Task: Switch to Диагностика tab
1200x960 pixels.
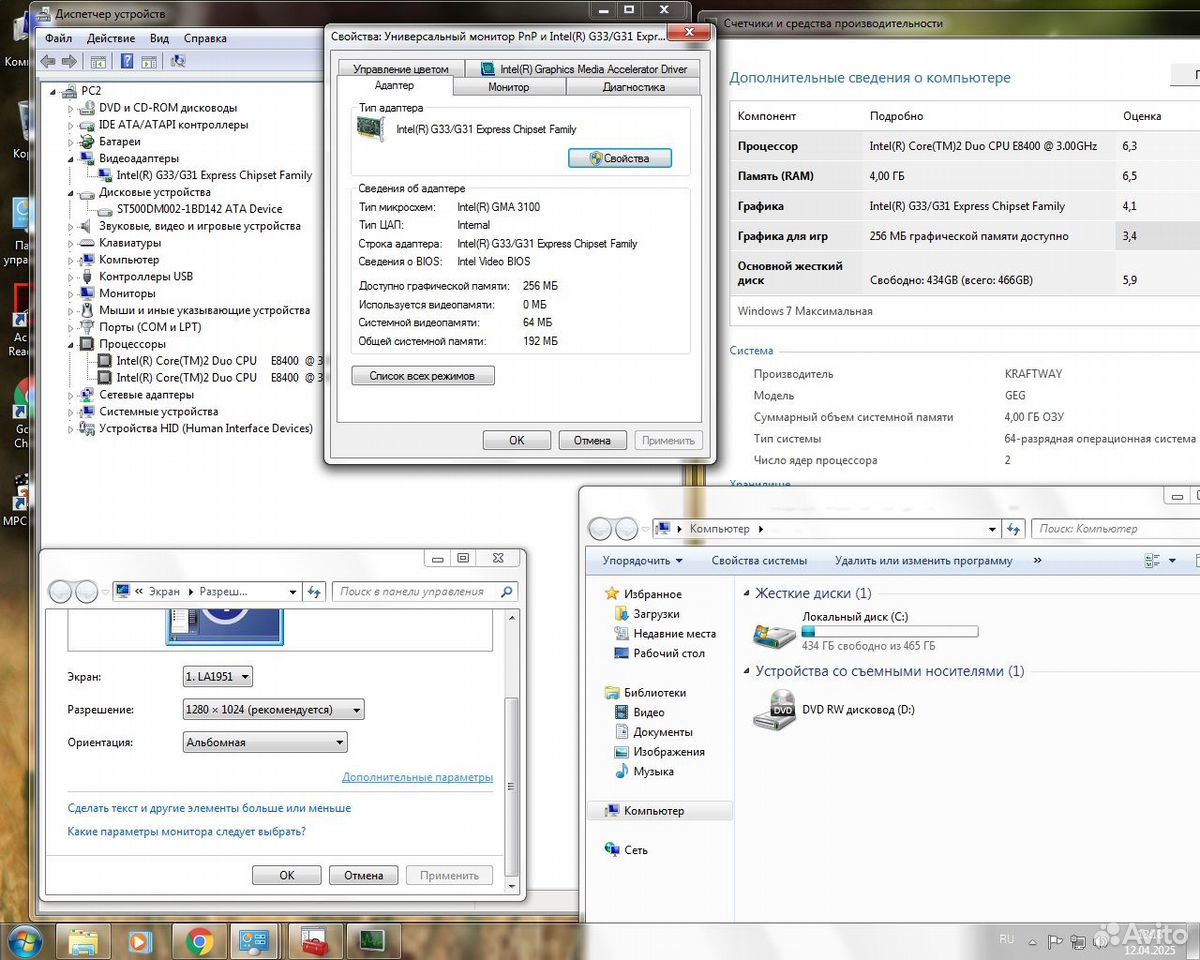Action: (634, 87)
